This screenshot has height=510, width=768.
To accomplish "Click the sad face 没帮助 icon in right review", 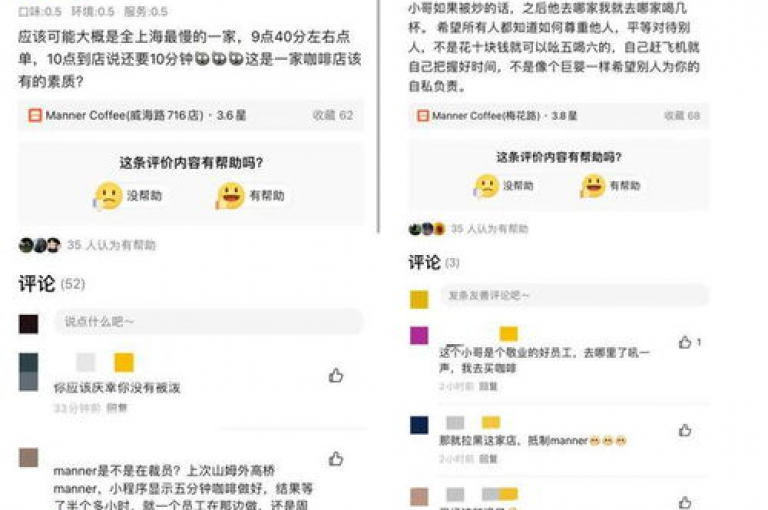I will click(x=486, y=186).
